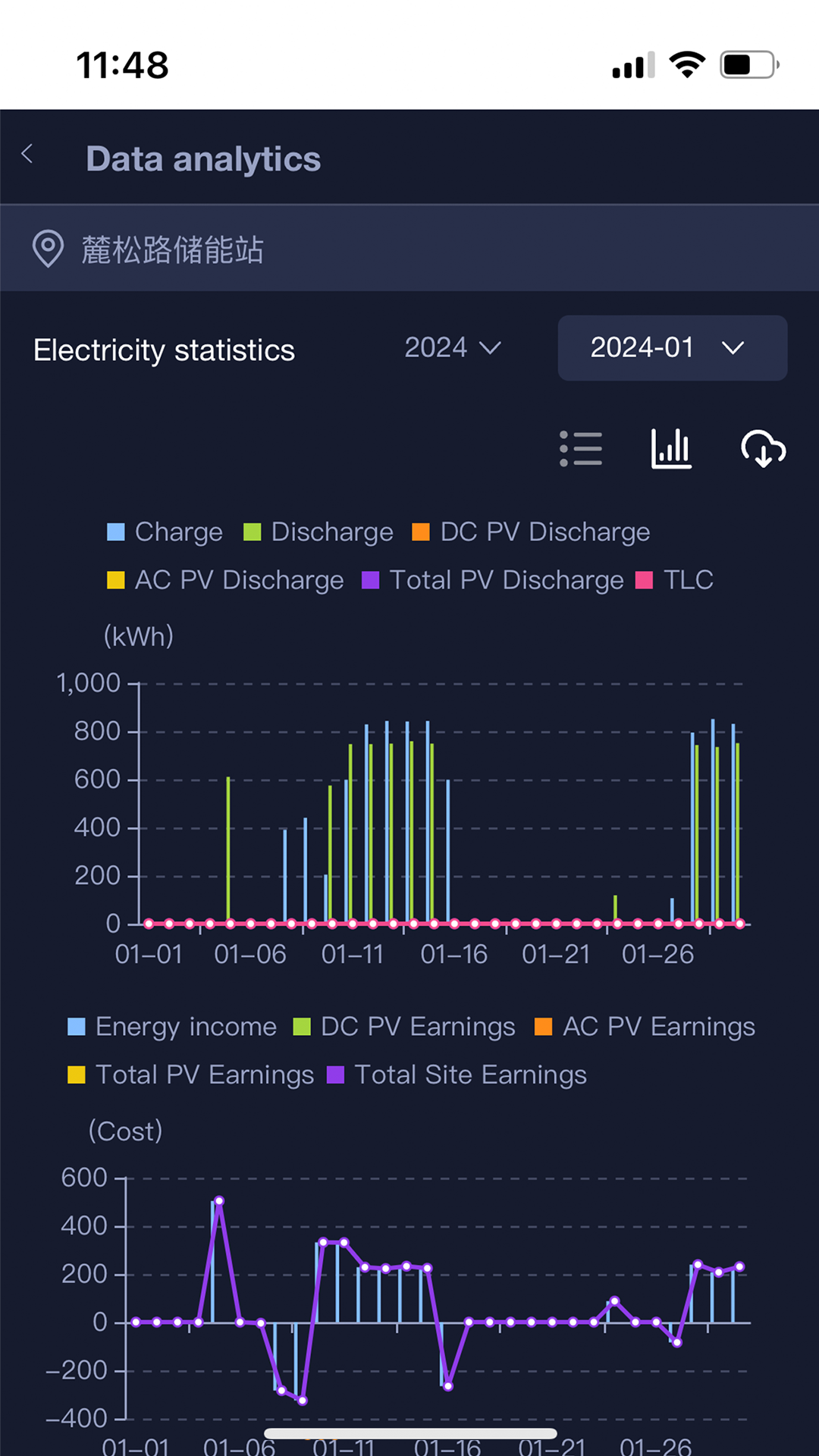Tap the Wi-Fi status icon
Viewport: 819px width, 1456px height.
click(687, 65)
